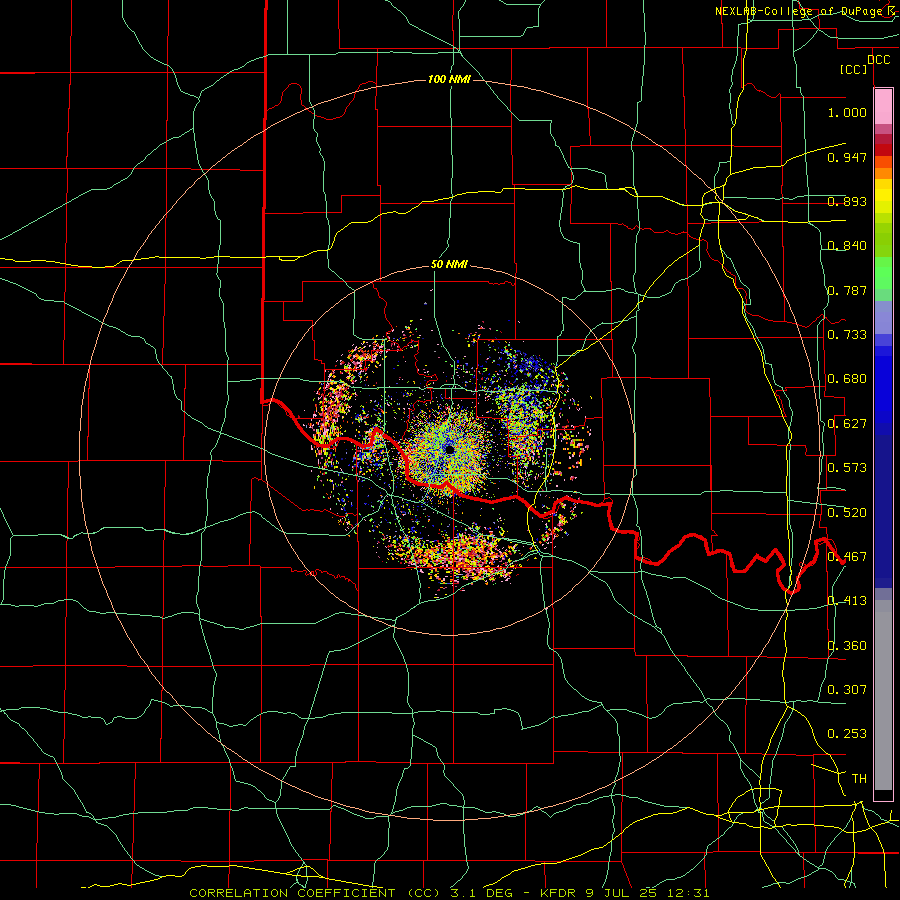Click the dark blue color bar section
This screenshot has width=900, height=900.
[x=883, y=511]
